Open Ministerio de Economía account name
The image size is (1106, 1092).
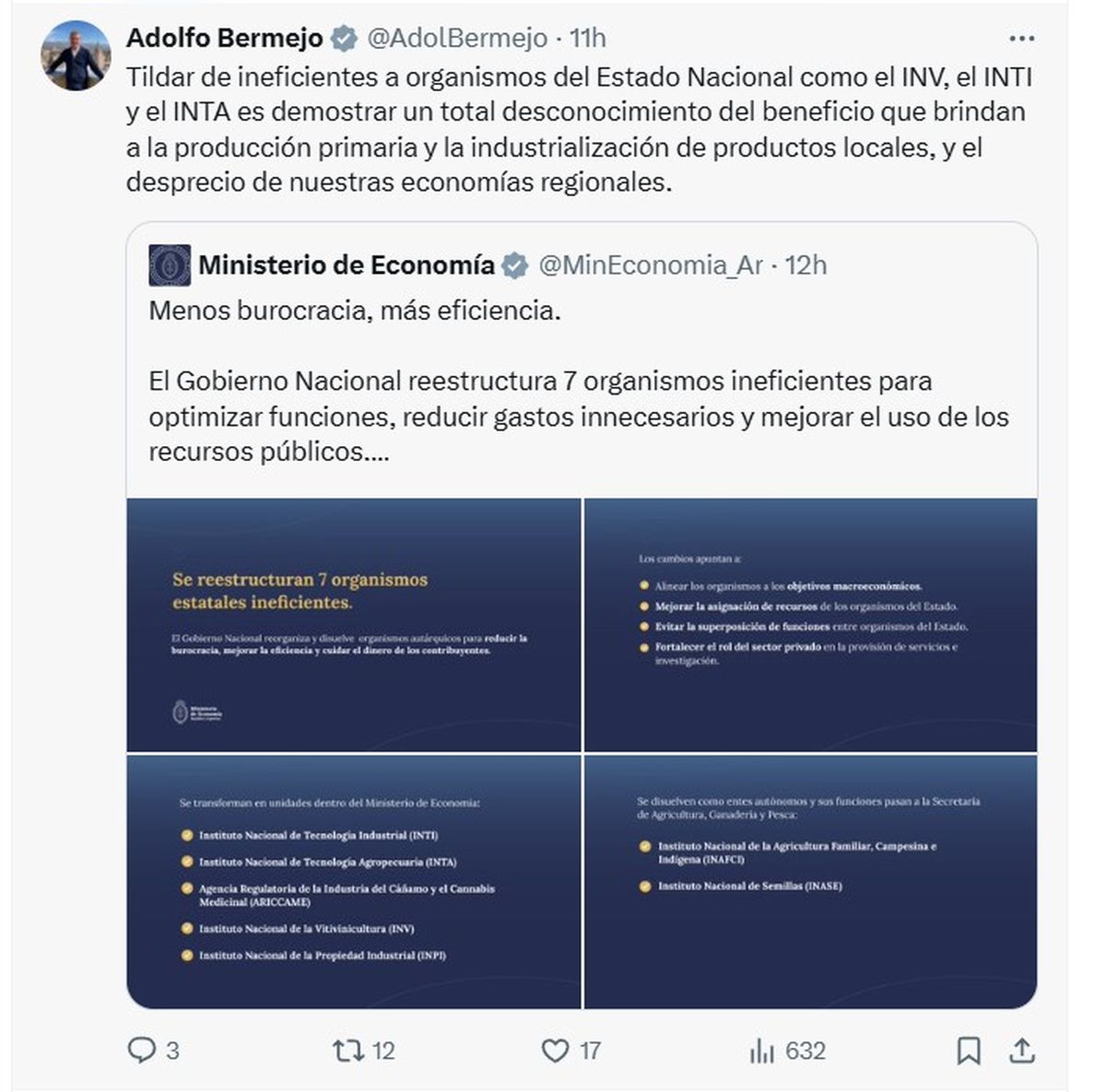click(x=347, y=265)
